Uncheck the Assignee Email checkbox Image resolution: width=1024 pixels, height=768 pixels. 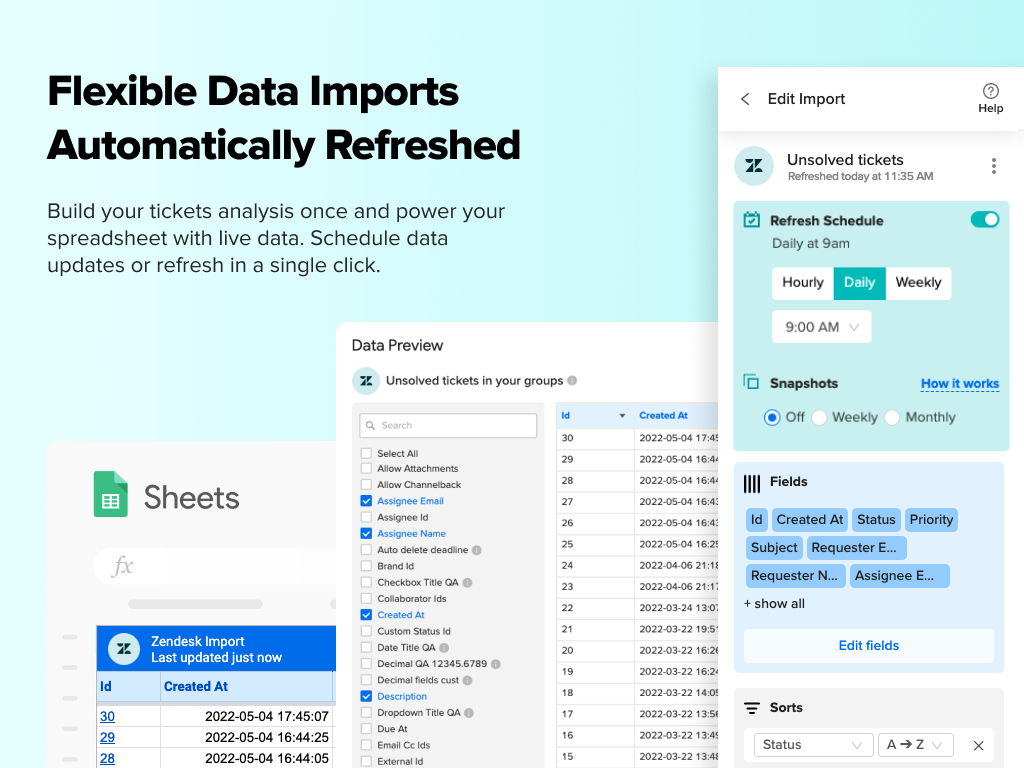364,501
